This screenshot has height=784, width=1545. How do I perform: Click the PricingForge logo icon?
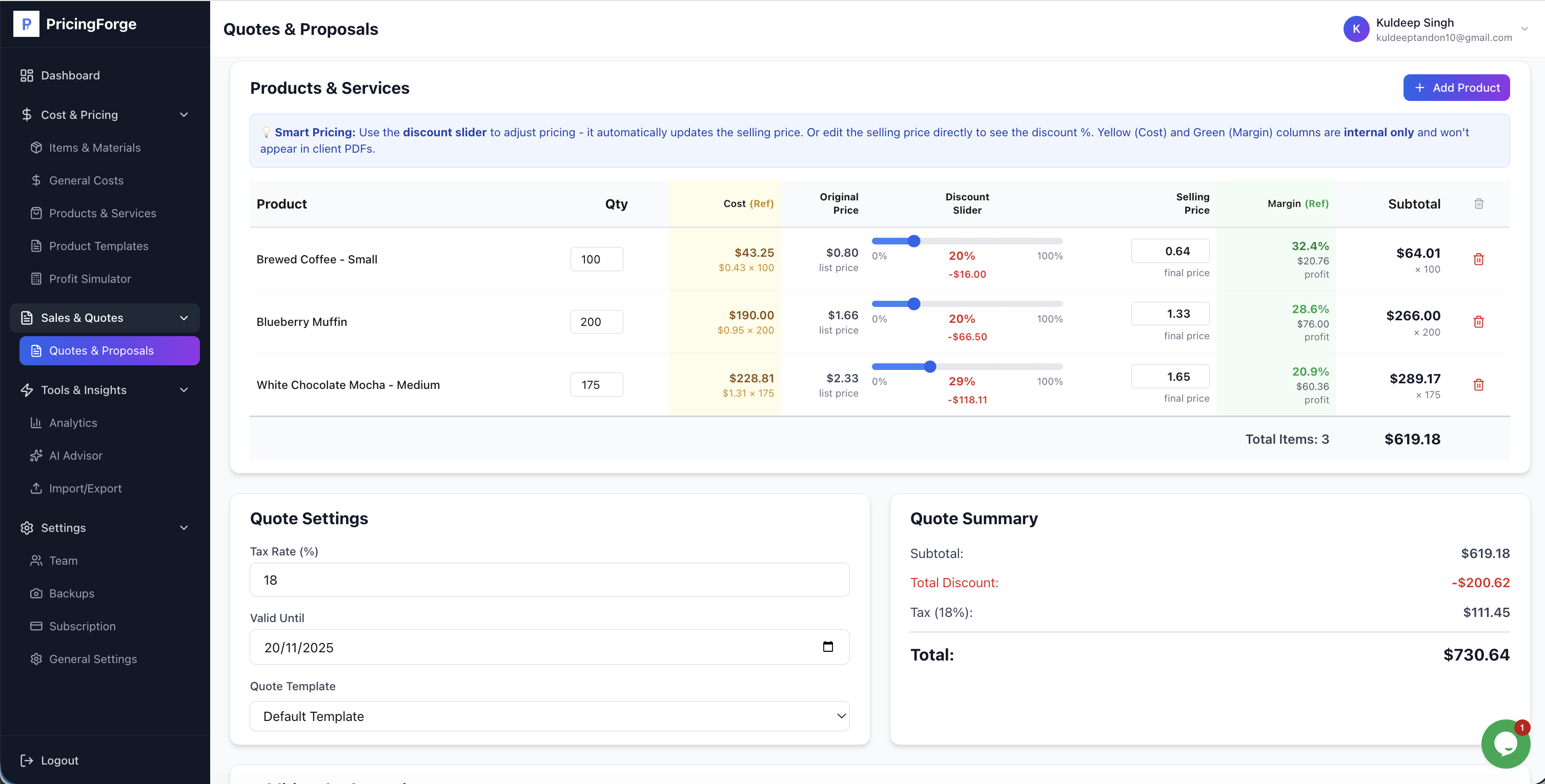tap(26, 24)
